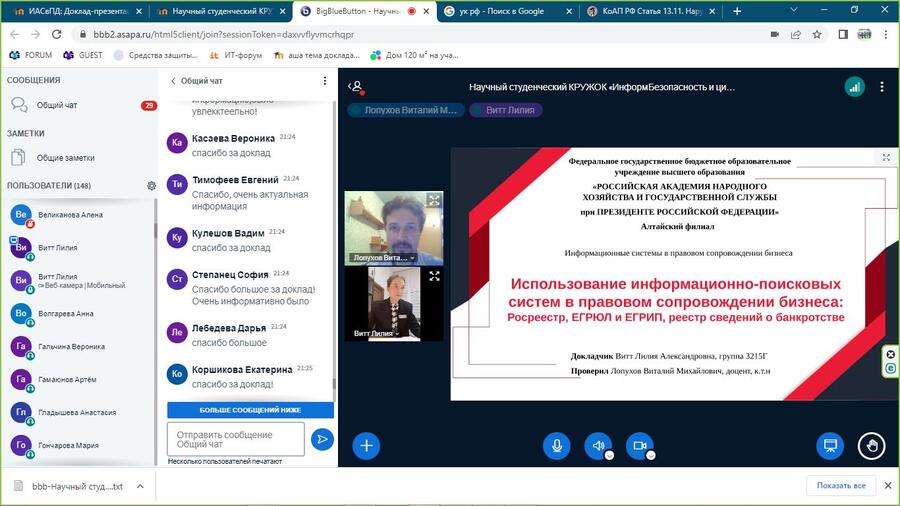This screenshot has width=900, height=506.
Task: Open camera permission icon in address bar
Action: [774, 34]
